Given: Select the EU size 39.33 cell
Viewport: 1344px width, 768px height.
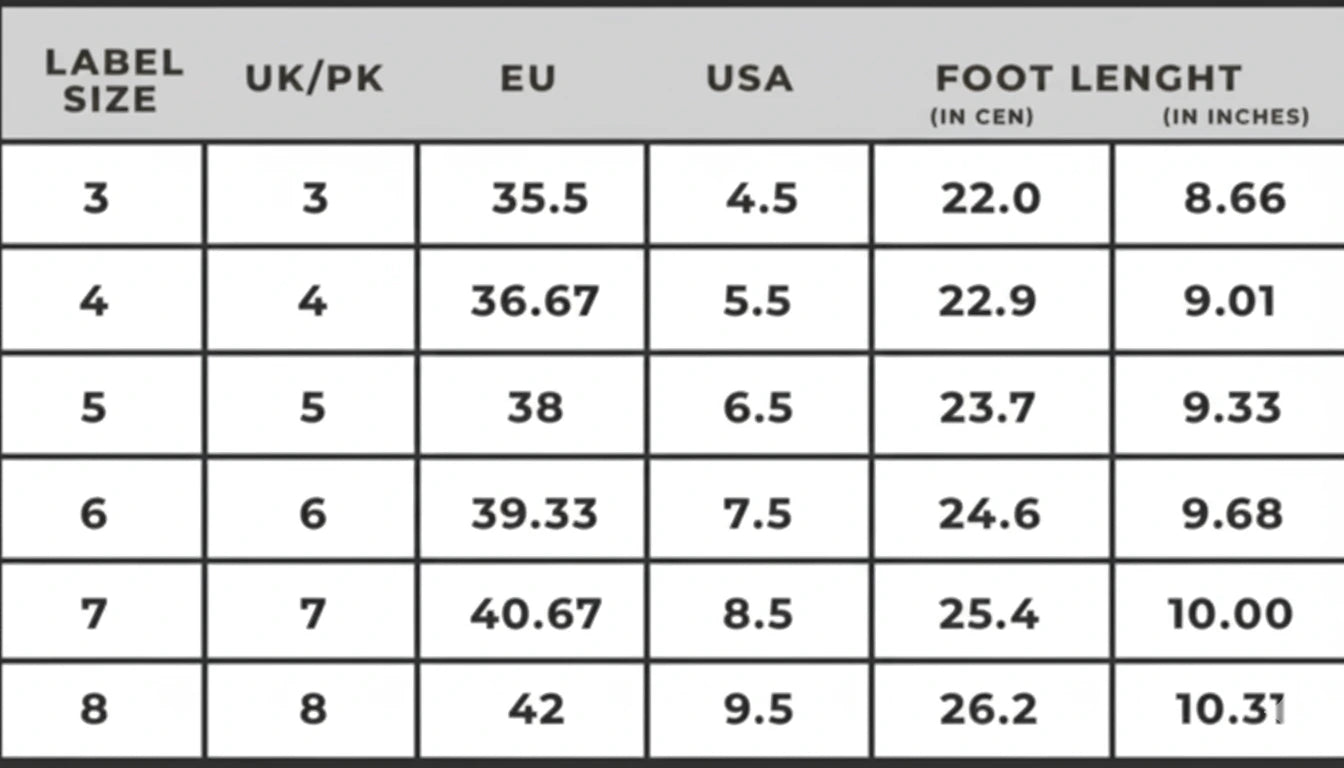Looking at the screenshot, I should coord(535,513).
